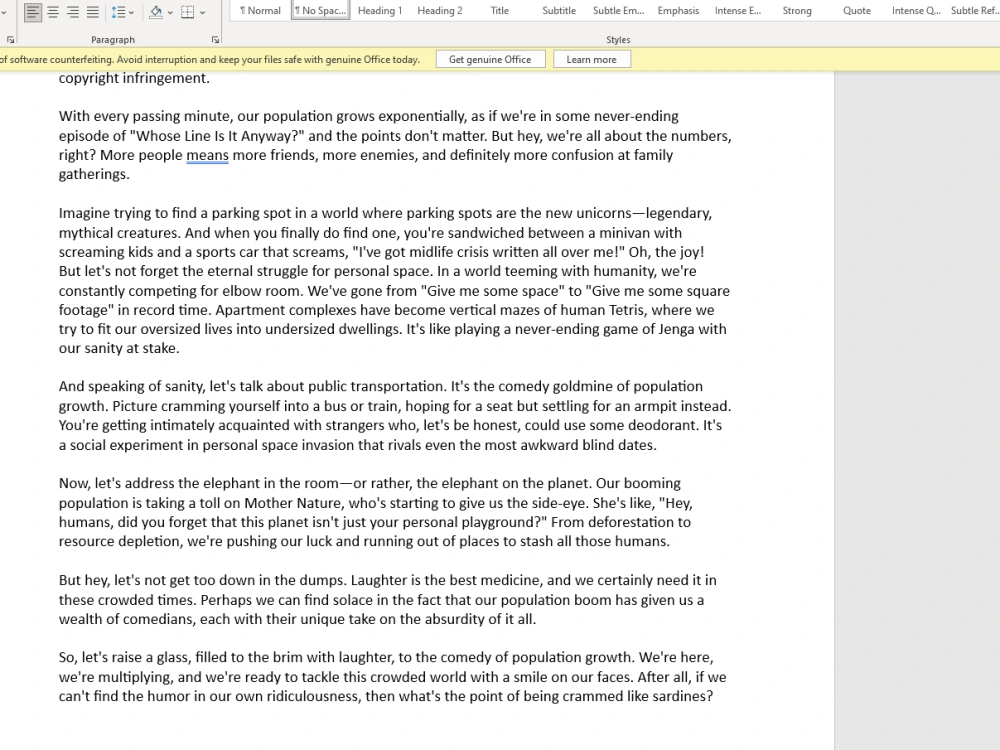Click the counterfeiting warning message text

pyautogui.click(x=210, y=59)
